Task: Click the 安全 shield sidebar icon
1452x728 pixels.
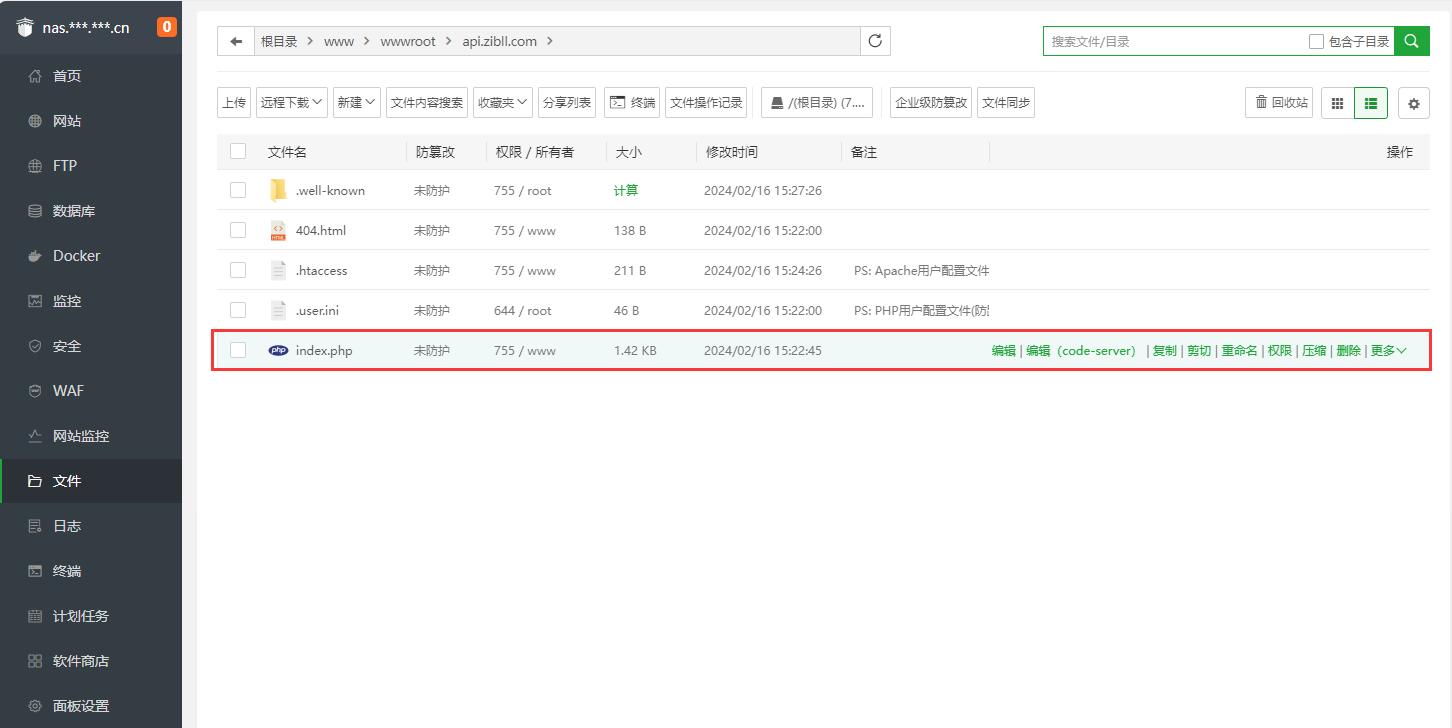Action: [x=35, y=346]
